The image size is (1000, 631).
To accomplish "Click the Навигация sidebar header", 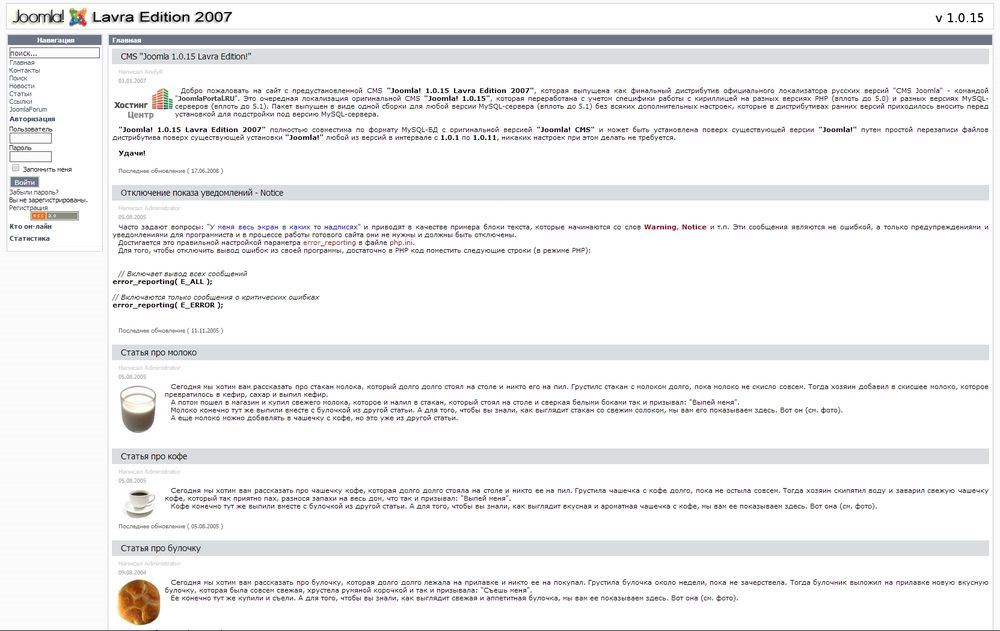I will click(55, 40).
